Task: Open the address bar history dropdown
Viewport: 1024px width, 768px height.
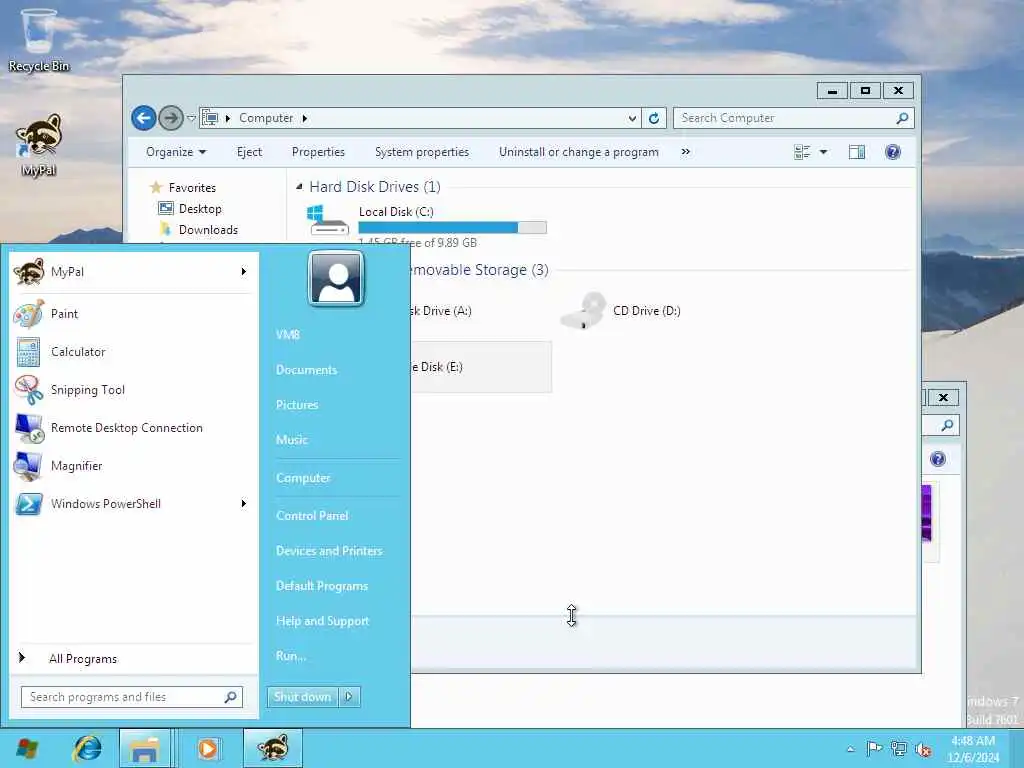Action: coord(632,118)
